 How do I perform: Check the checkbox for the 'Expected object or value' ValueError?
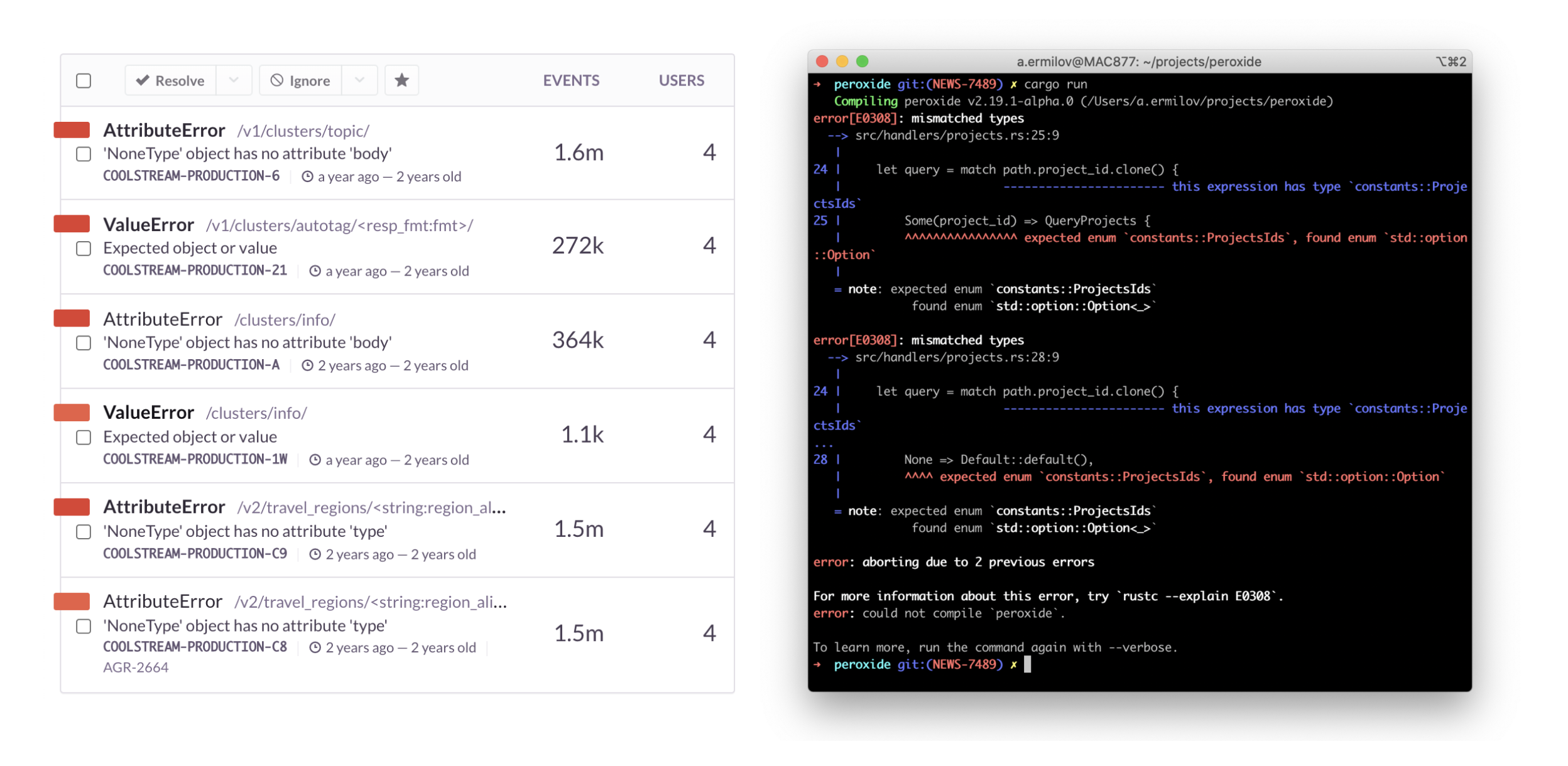[x=83, y=249]
